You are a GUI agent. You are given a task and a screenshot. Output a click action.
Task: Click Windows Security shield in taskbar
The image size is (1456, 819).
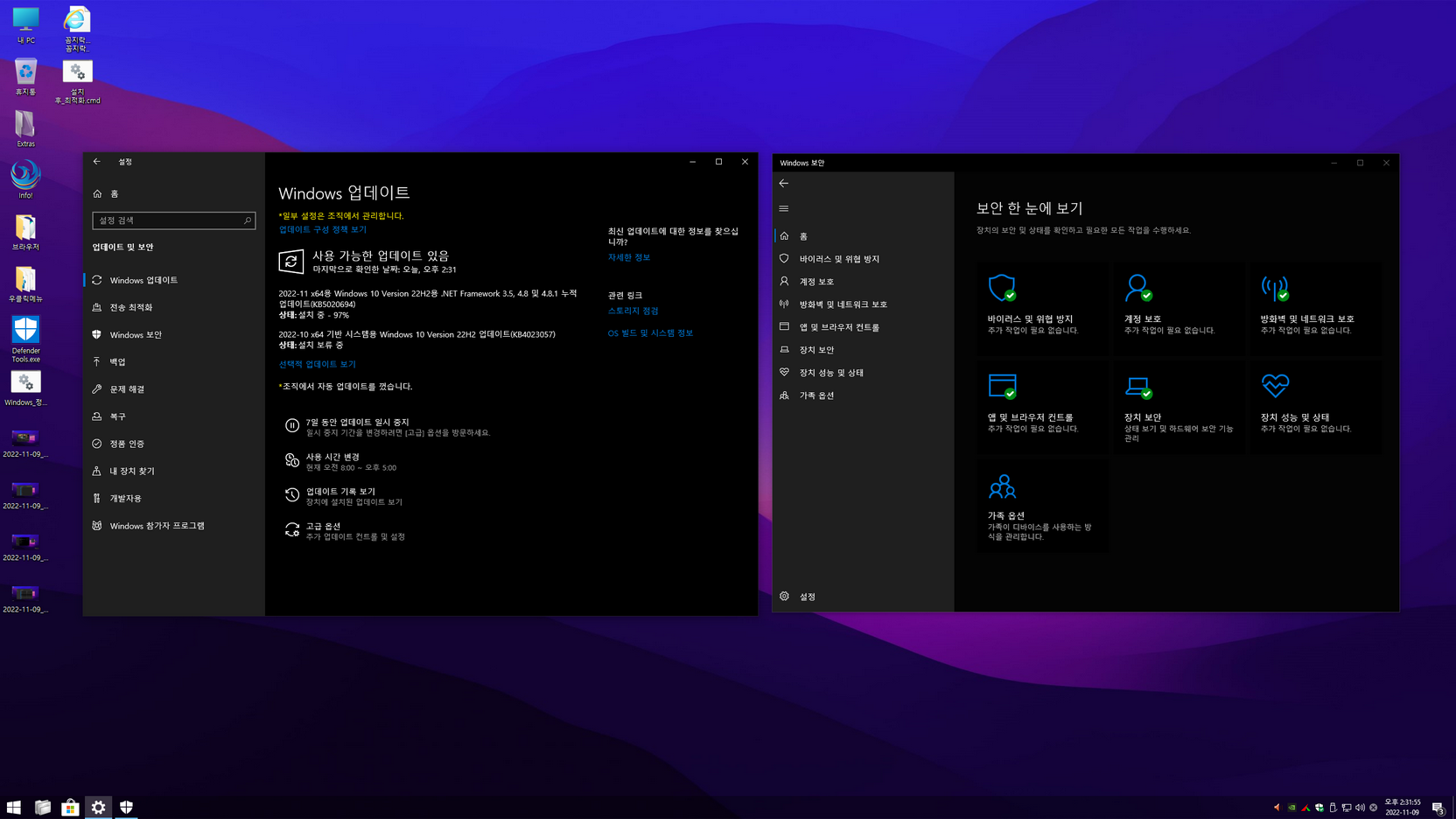[x=126, y=807]
